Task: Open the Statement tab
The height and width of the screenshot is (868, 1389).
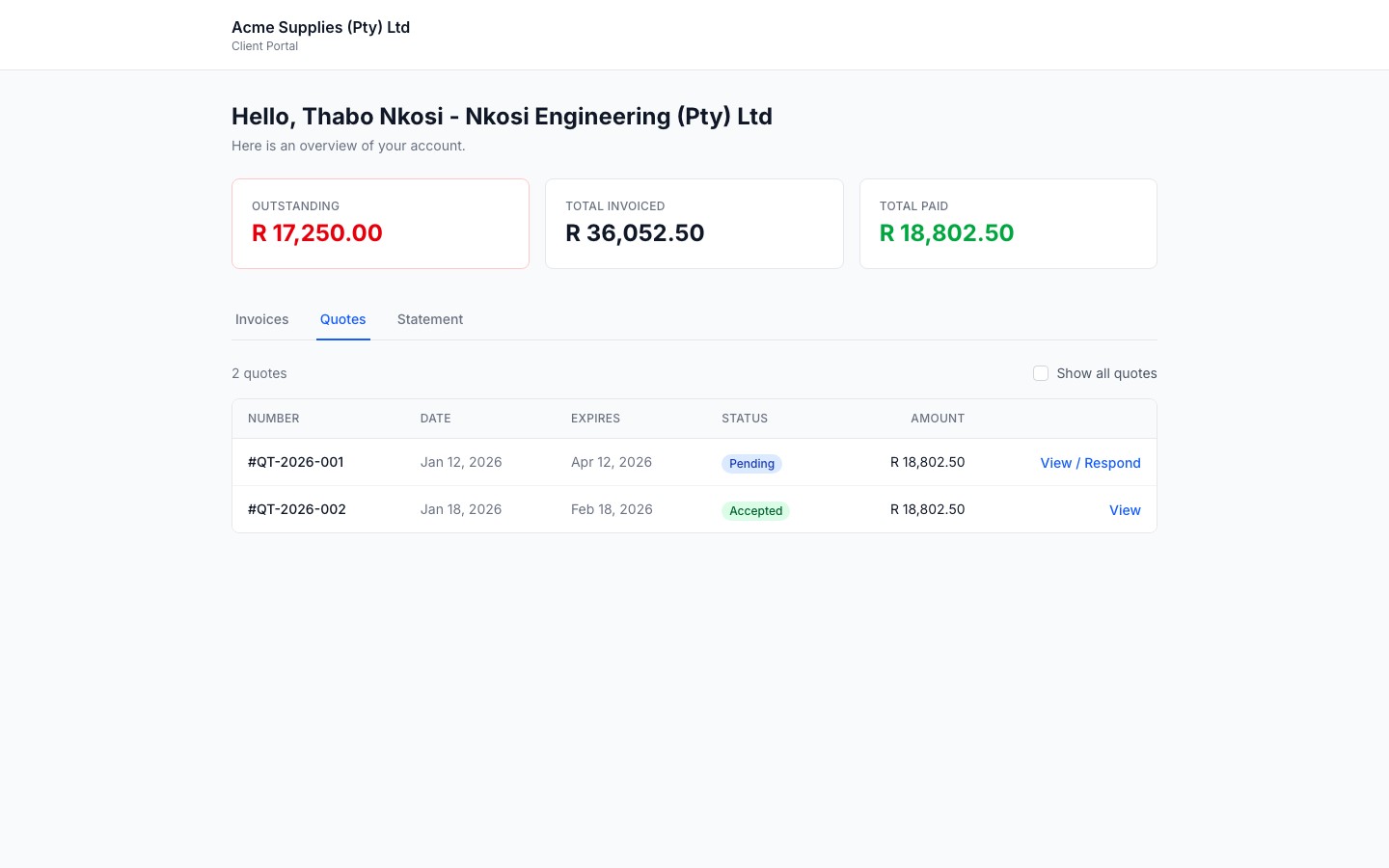Action: pos(430,319)
